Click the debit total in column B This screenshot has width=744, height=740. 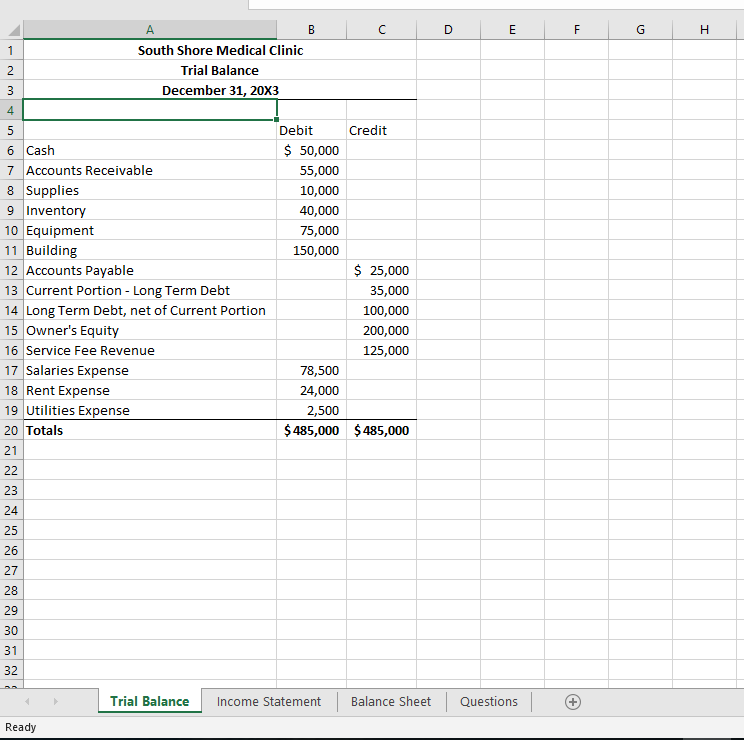(311, 430)
